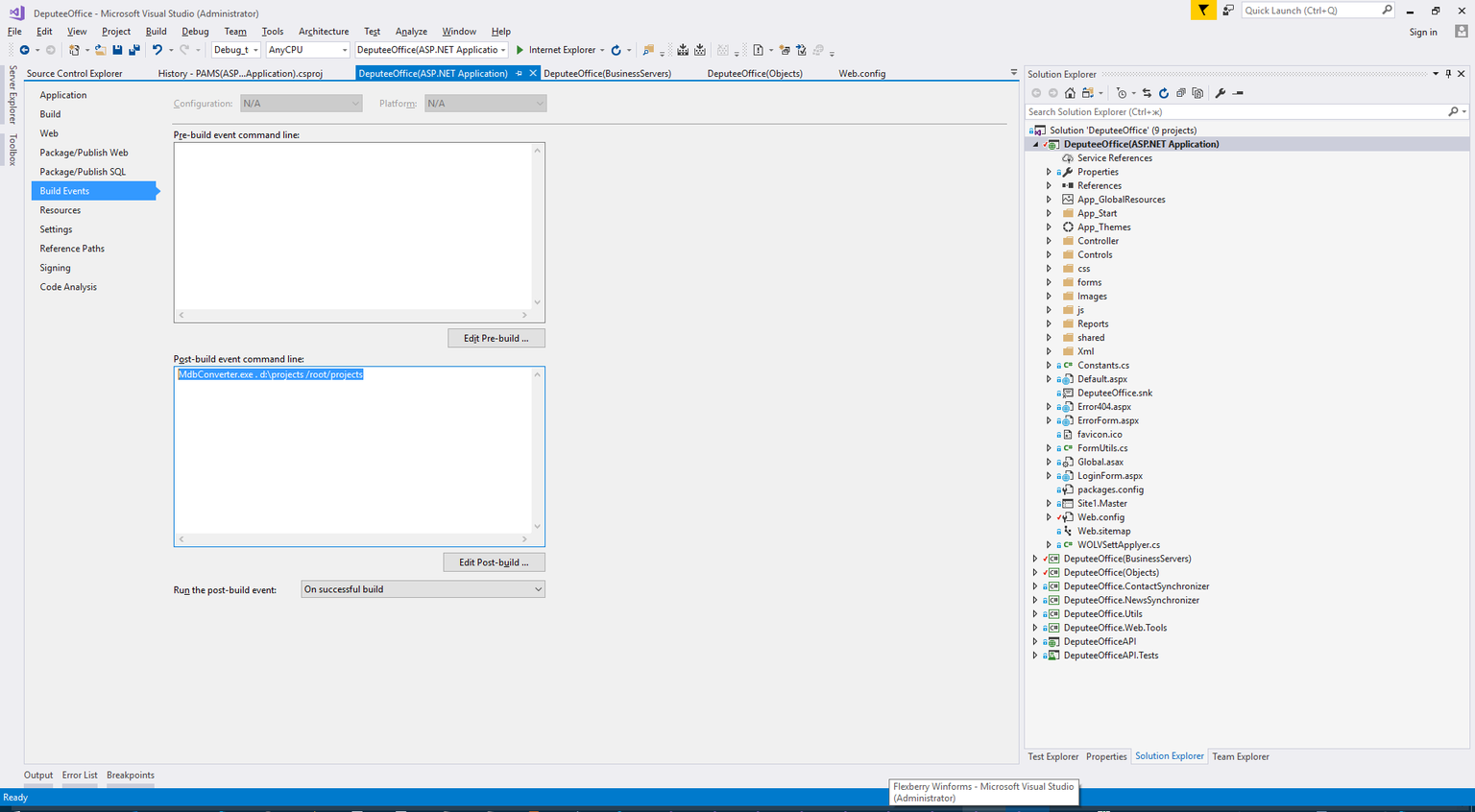1475x812 pixels.
Task: Pin the DeputeeOffice(ASP.NET Application) tab
Action: click(x=520, y=74)
